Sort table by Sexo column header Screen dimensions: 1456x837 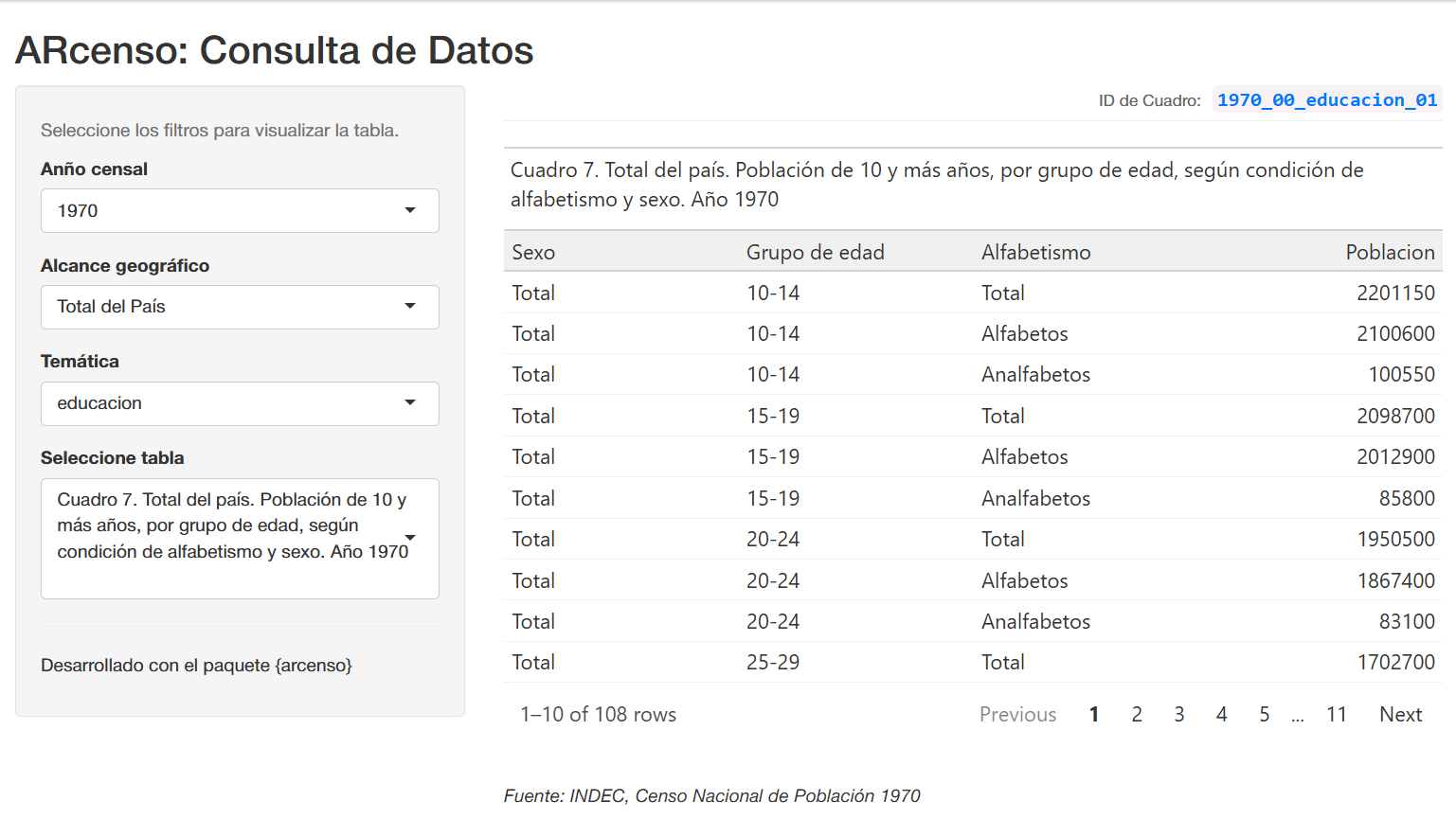tap(533, 252)
